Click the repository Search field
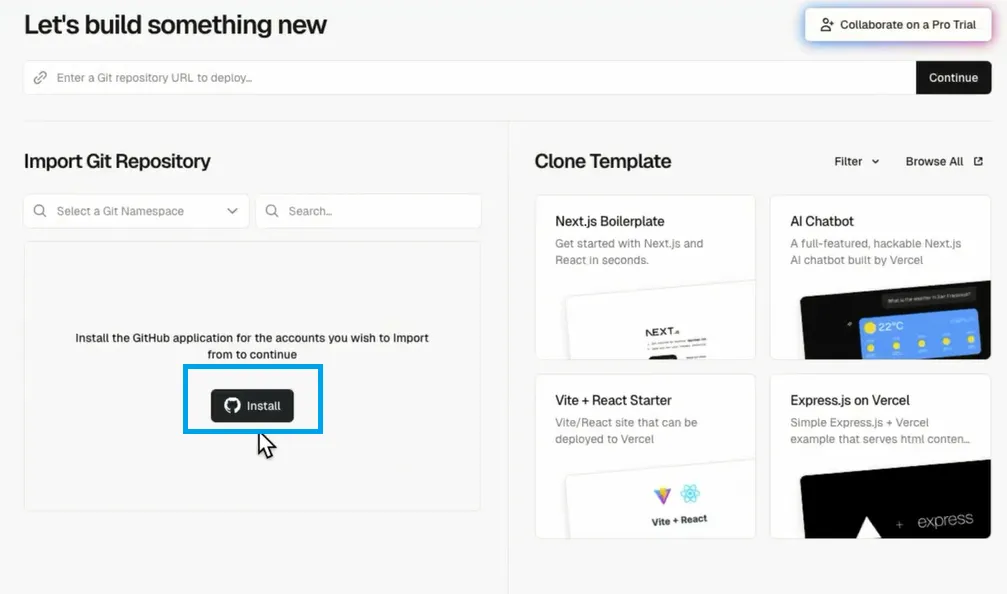This screenshot has width=1007, height=594. [369, 211]
